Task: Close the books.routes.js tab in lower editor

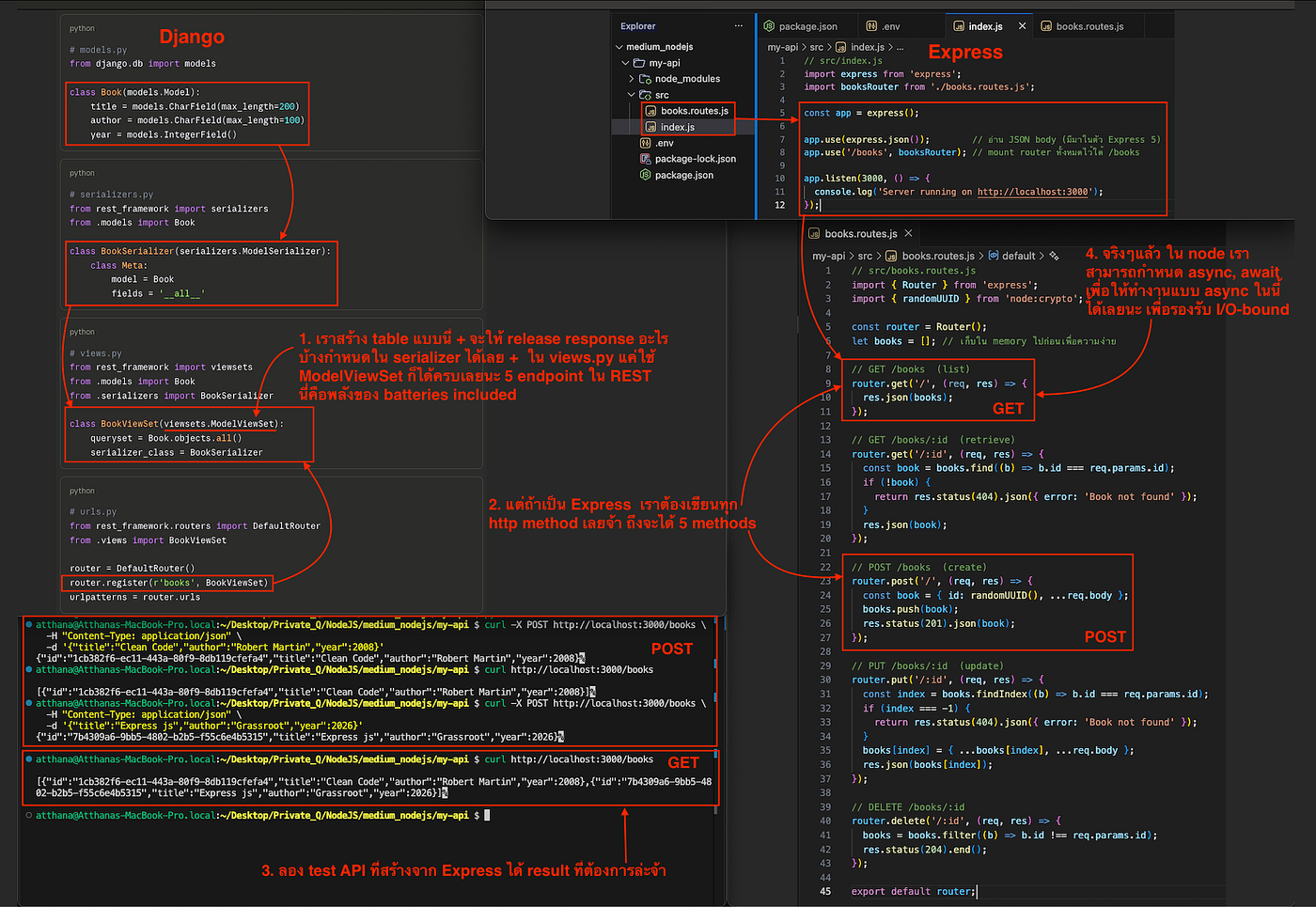Action: point(908,234)
